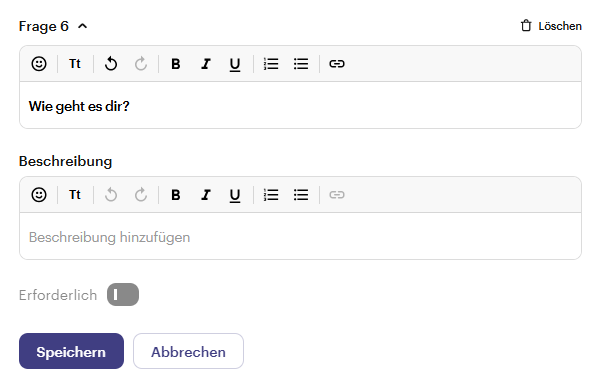Viewport: 595px width, 384px height.
Task: Undo last change in Frage 6 editor
Action: (x=111, y=64)
